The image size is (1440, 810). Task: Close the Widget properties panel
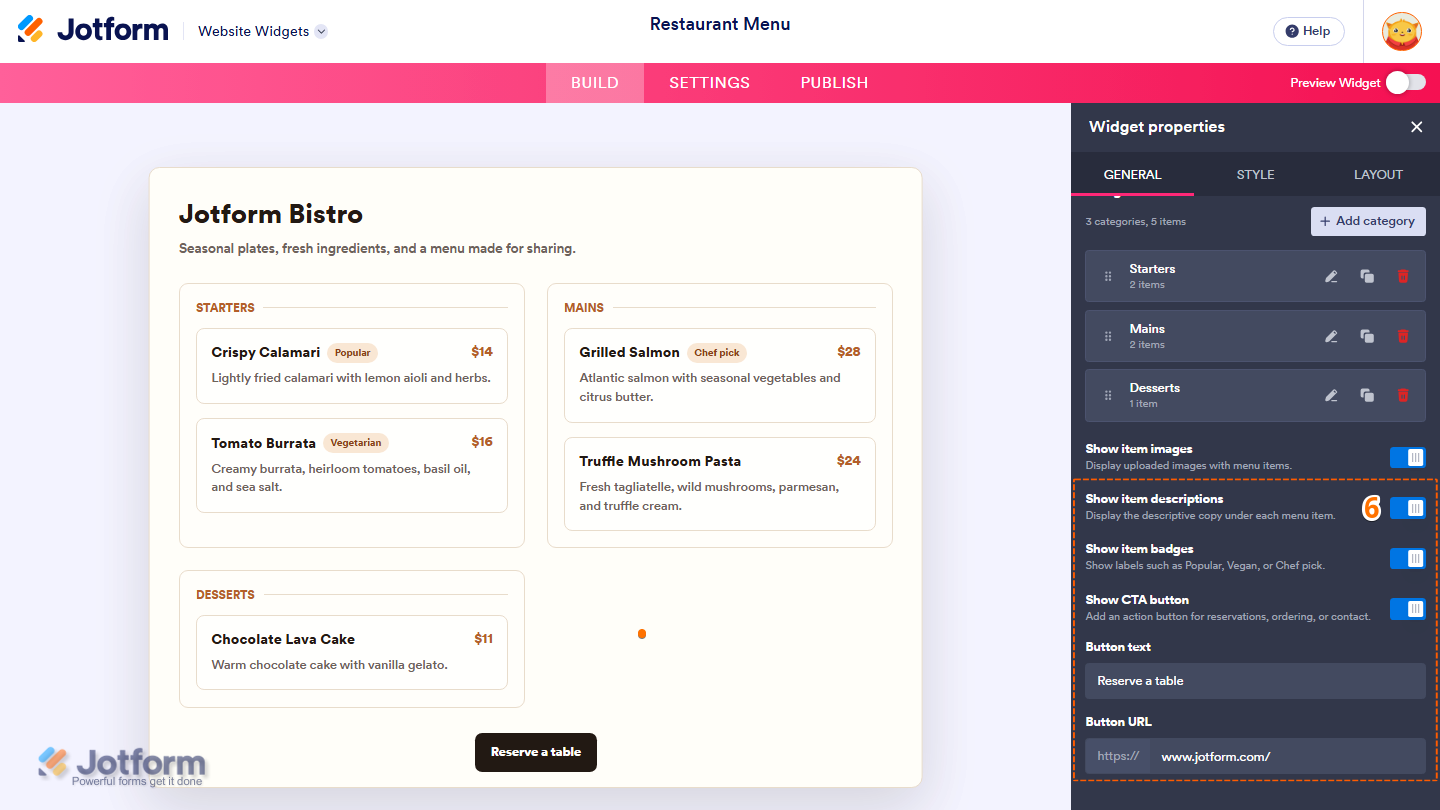(x=1416, y=127)
